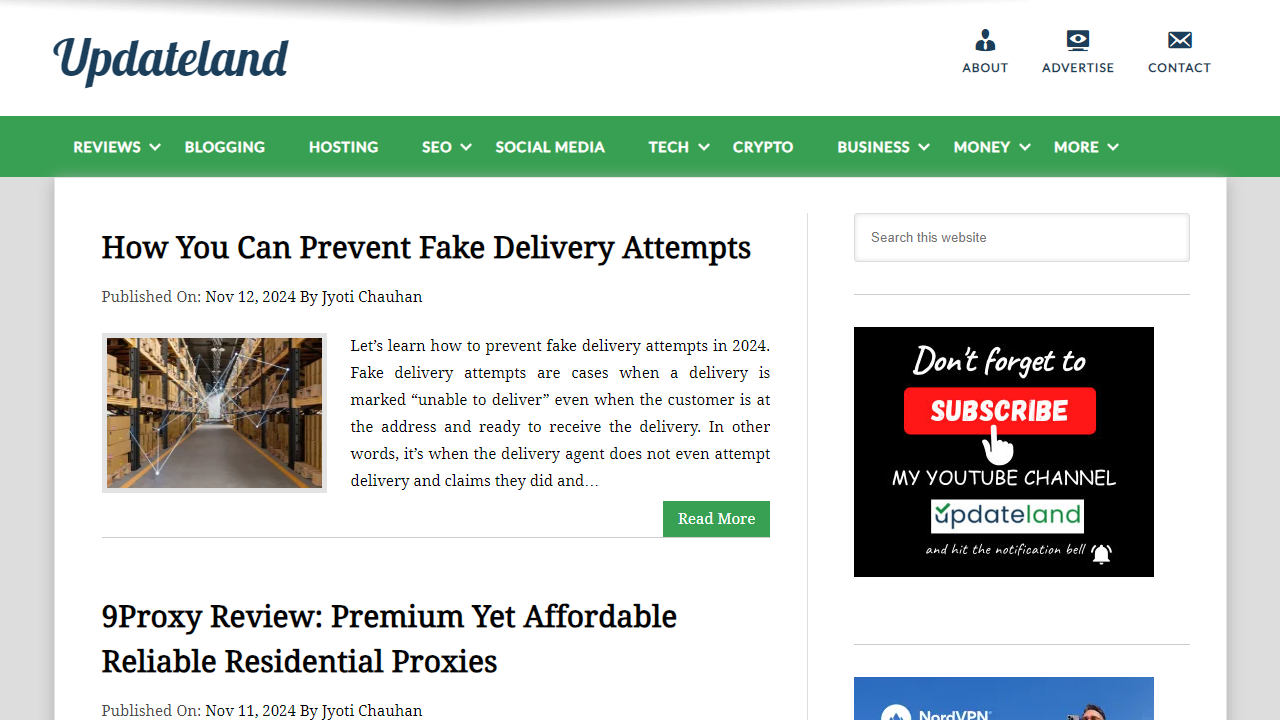Go to the Blogging menu item
The image size is (1280, 720).
225,147
